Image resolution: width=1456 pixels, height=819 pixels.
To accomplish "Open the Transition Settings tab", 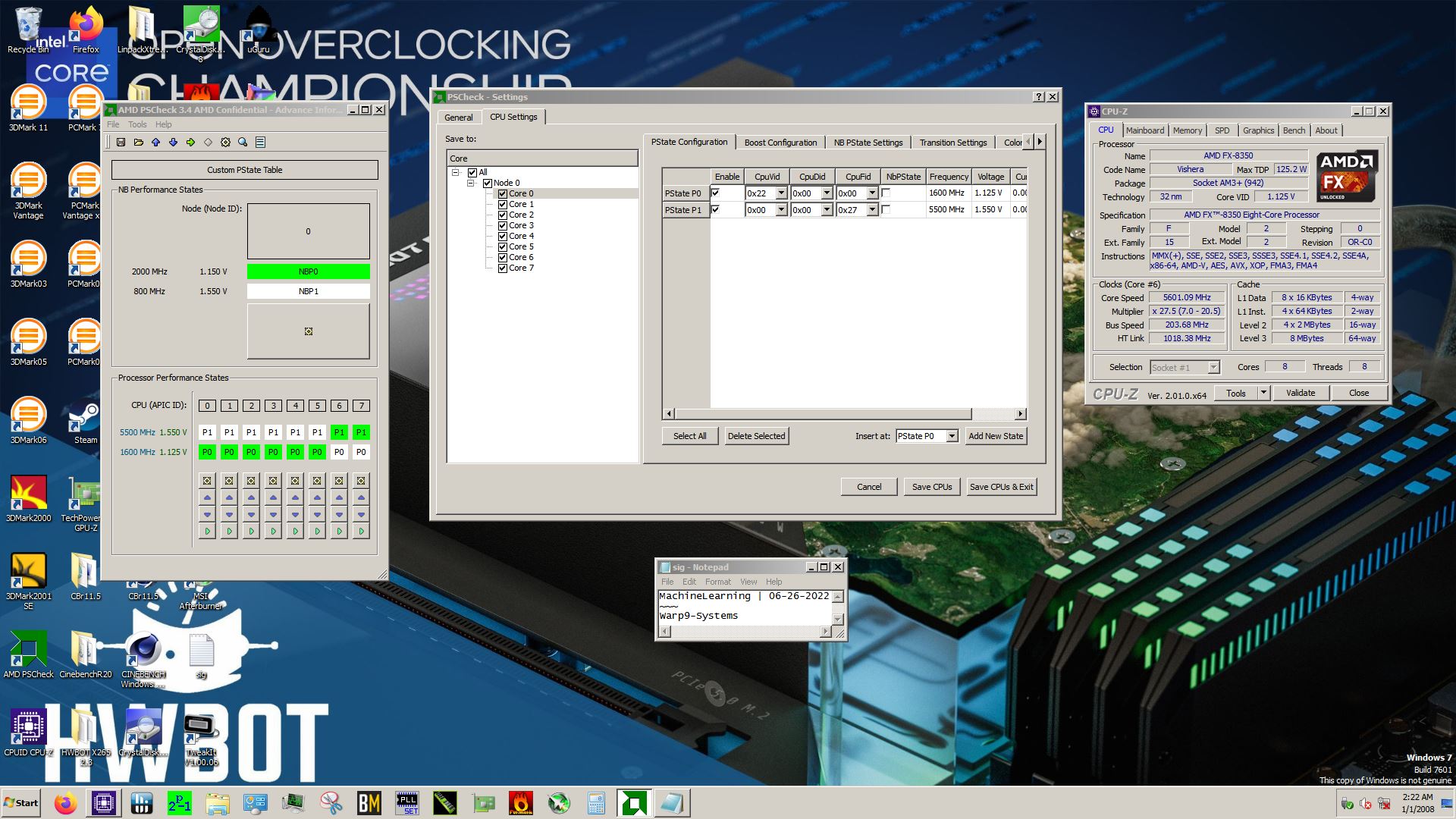I will [953, 143].
